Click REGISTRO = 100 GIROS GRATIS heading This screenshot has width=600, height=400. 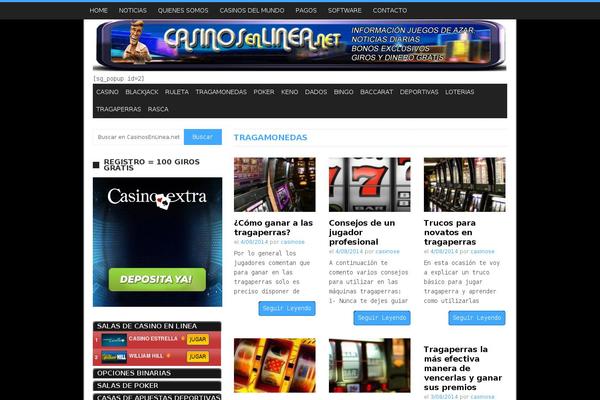(x=152, y=165)
